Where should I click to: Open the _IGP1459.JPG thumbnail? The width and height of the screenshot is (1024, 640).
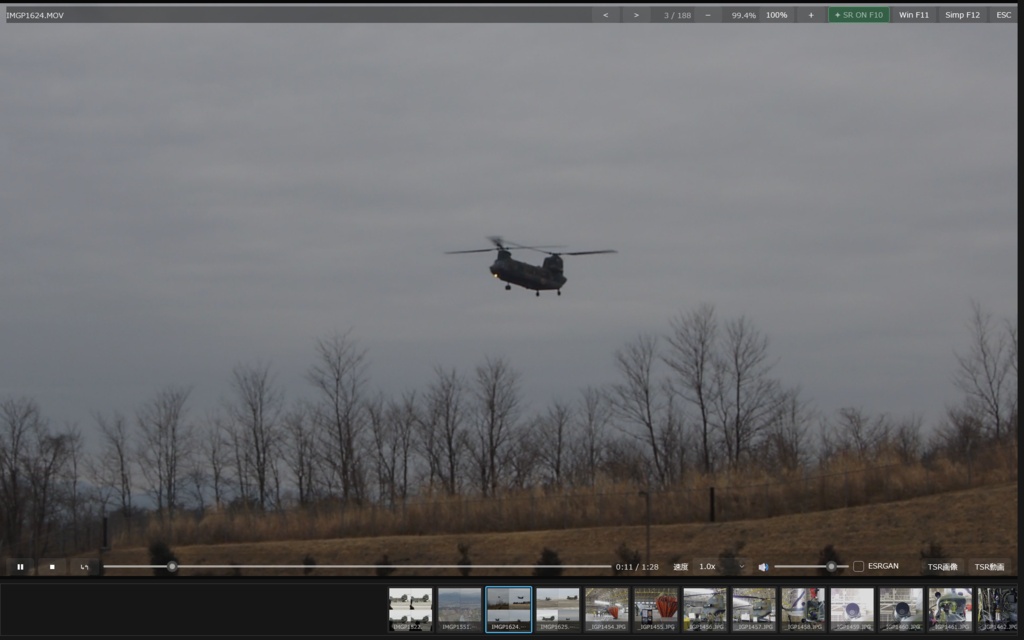pos(852,609)
